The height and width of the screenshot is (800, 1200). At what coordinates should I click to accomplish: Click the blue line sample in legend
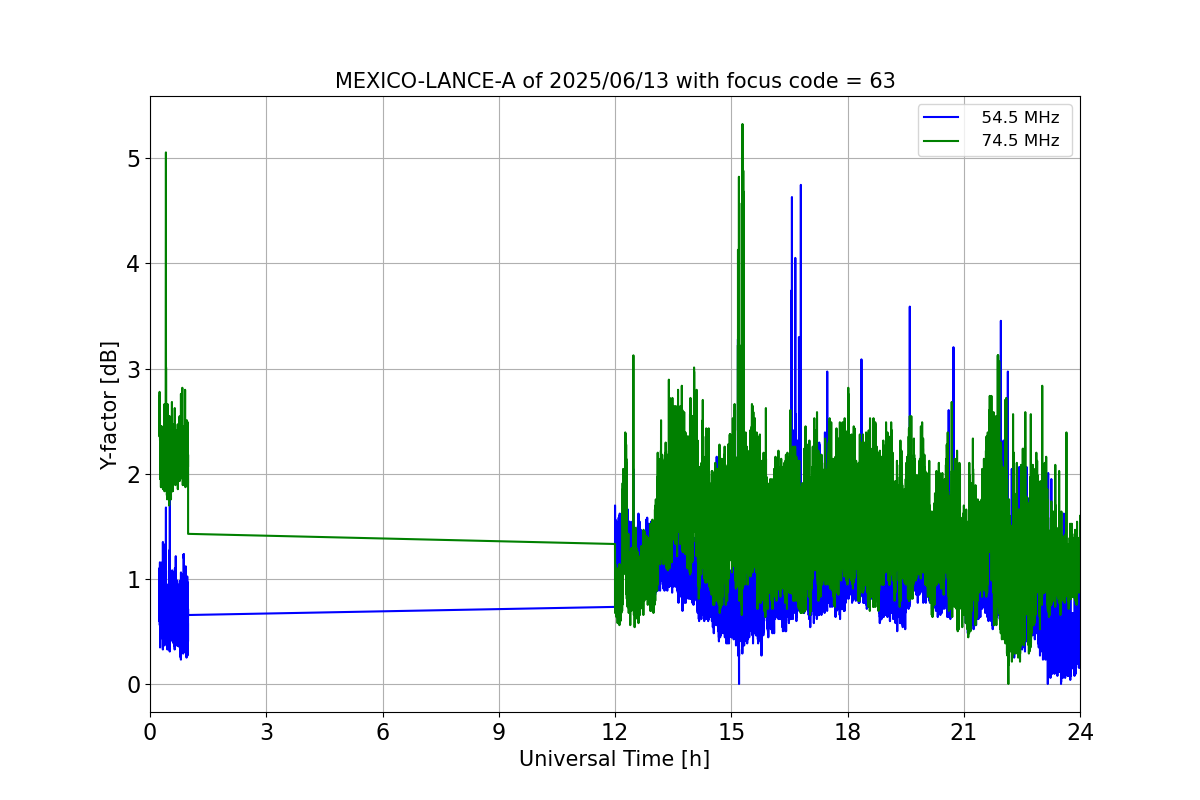click(943, 118)
